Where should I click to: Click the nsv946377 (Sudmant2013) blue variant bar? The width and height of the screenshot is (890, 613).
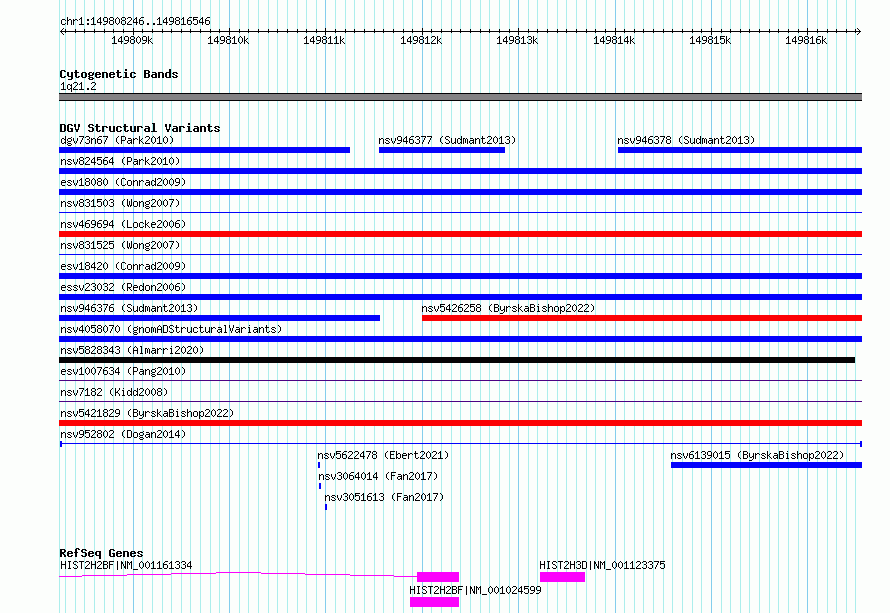[441, 150]
